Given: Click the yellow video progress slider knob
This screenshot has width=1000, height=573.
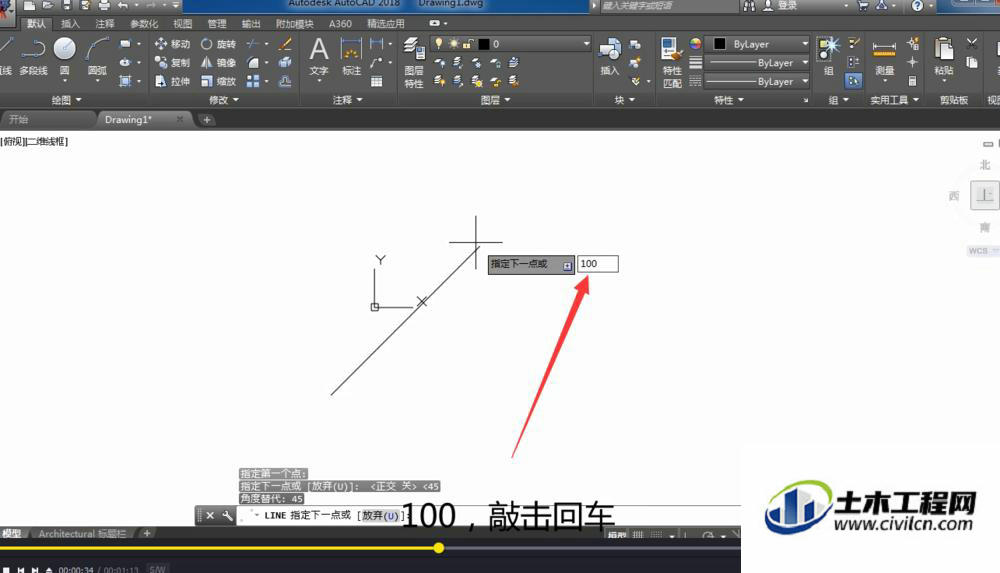Looking at the screenshot, I should [439, 547].
